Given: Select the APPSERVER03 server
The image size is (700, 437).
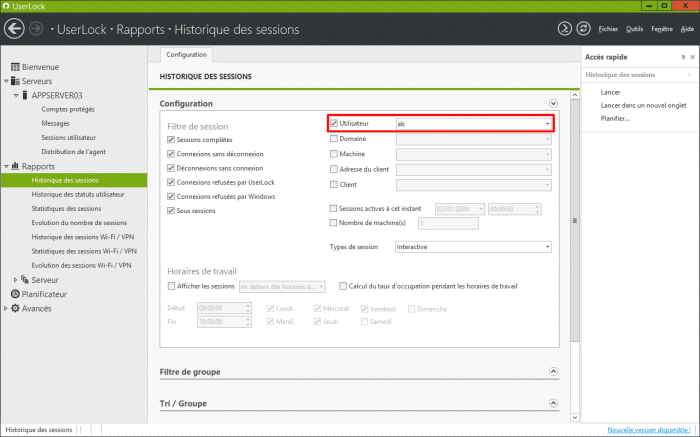Looking at the screenshot, I should tap(57, 96).
